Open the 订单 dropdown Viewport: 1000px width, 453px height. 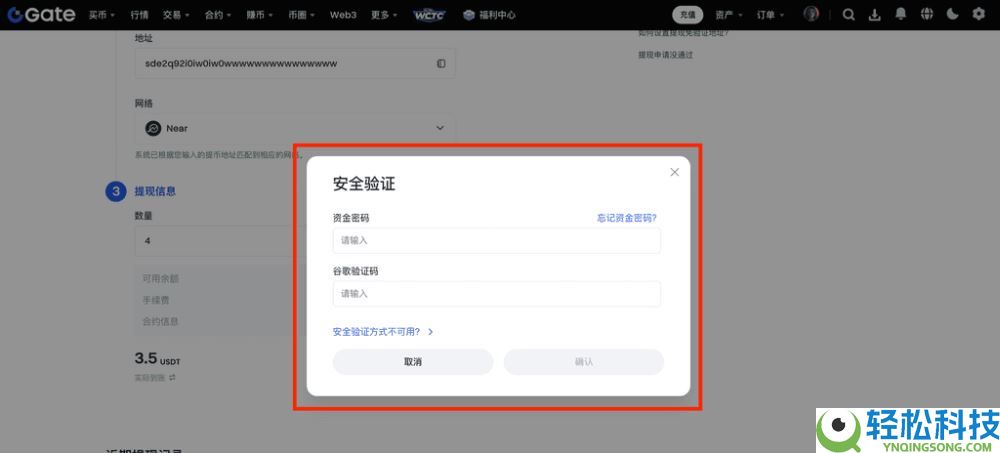coord(770,15)
